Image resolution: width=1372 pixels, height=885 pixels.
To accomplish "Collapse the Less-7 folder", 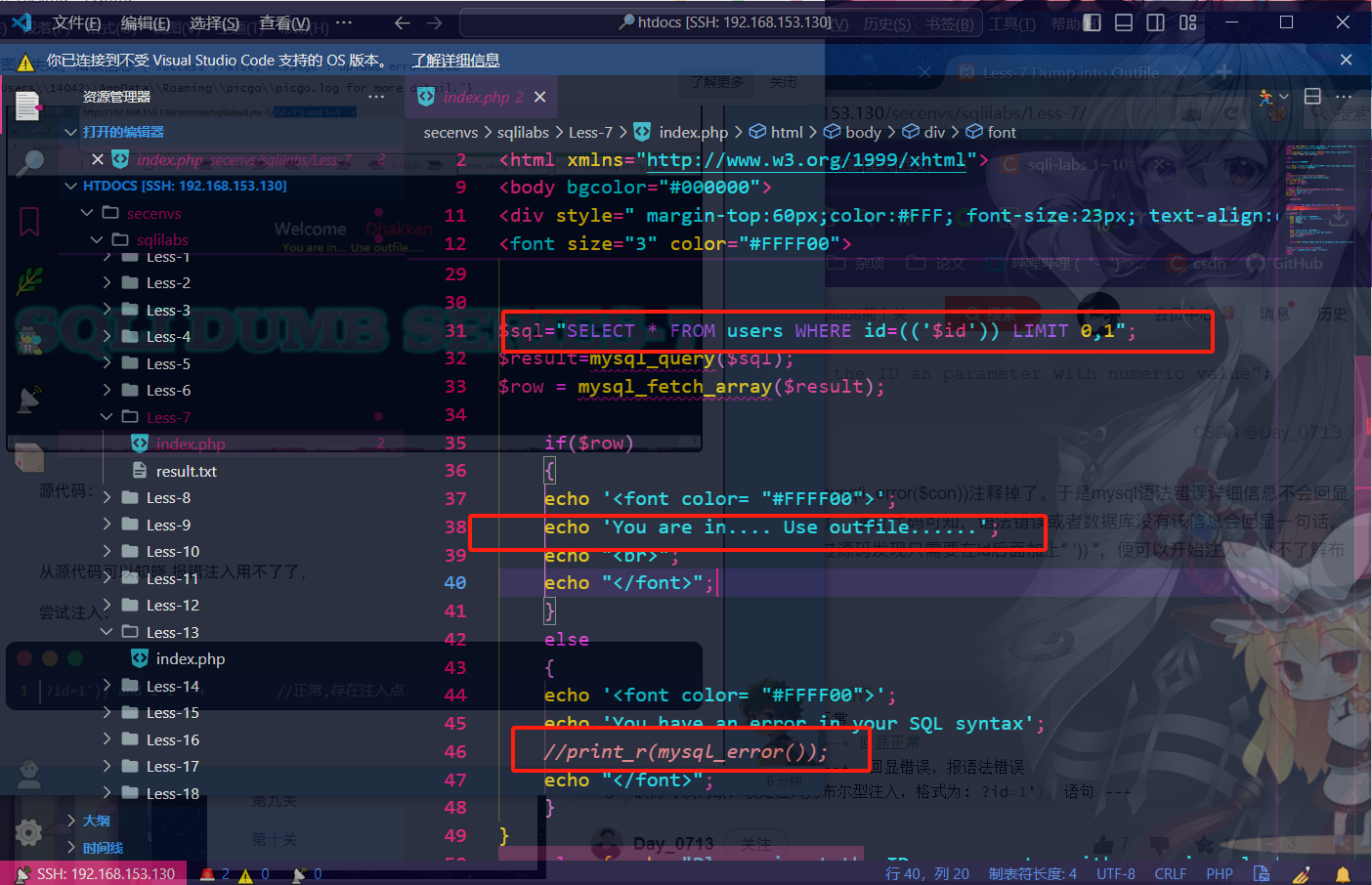I will [107, 417].
